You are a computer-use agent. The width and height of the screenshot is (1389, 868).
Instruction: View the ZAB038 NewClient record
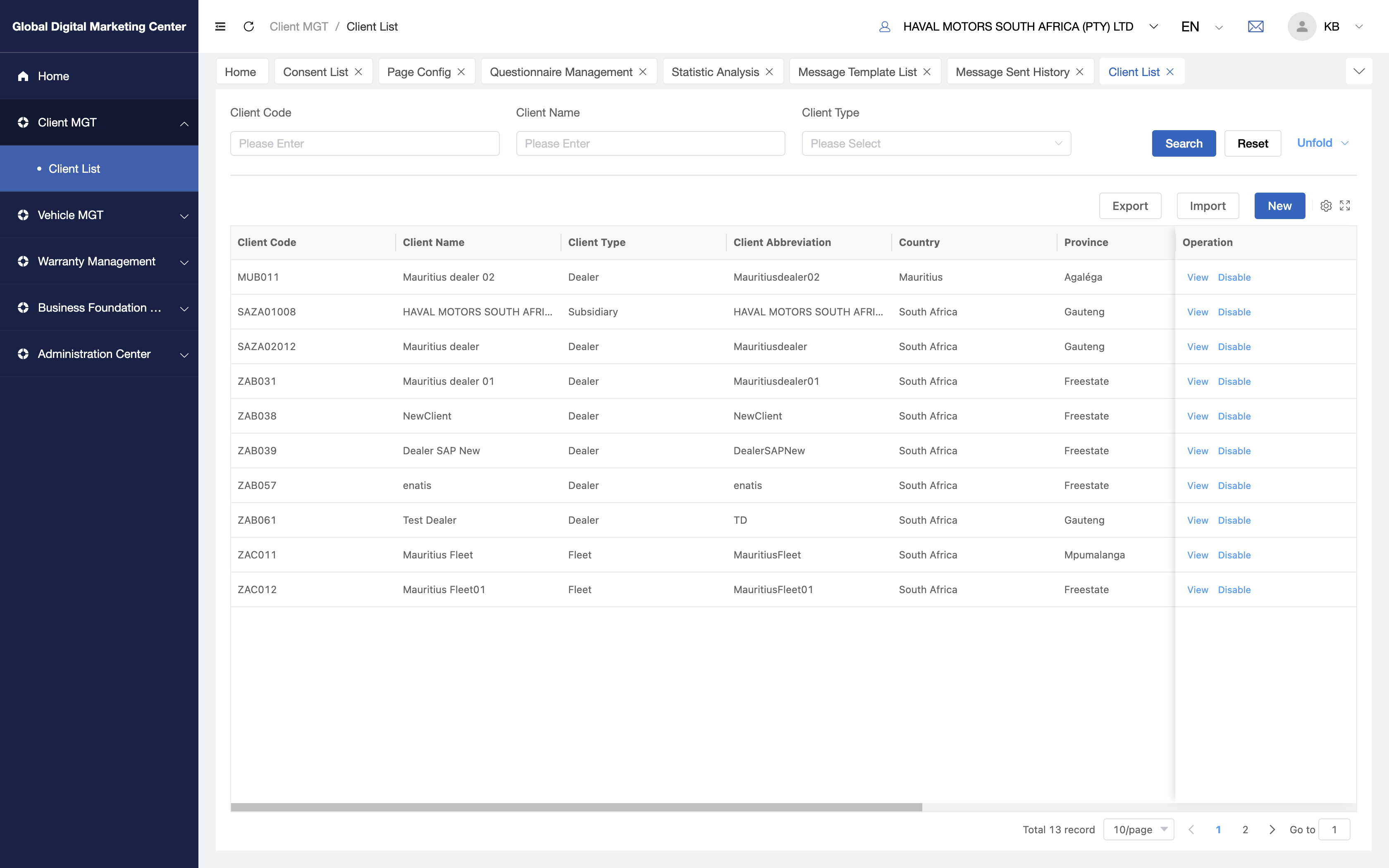(x=1197, y=416)
